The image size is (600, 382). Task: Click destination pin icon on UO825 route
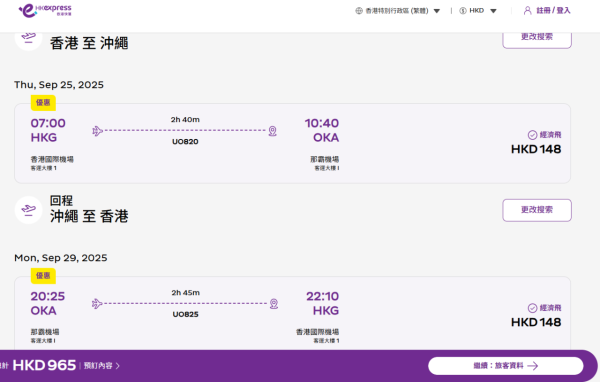(x=274, y=304)
